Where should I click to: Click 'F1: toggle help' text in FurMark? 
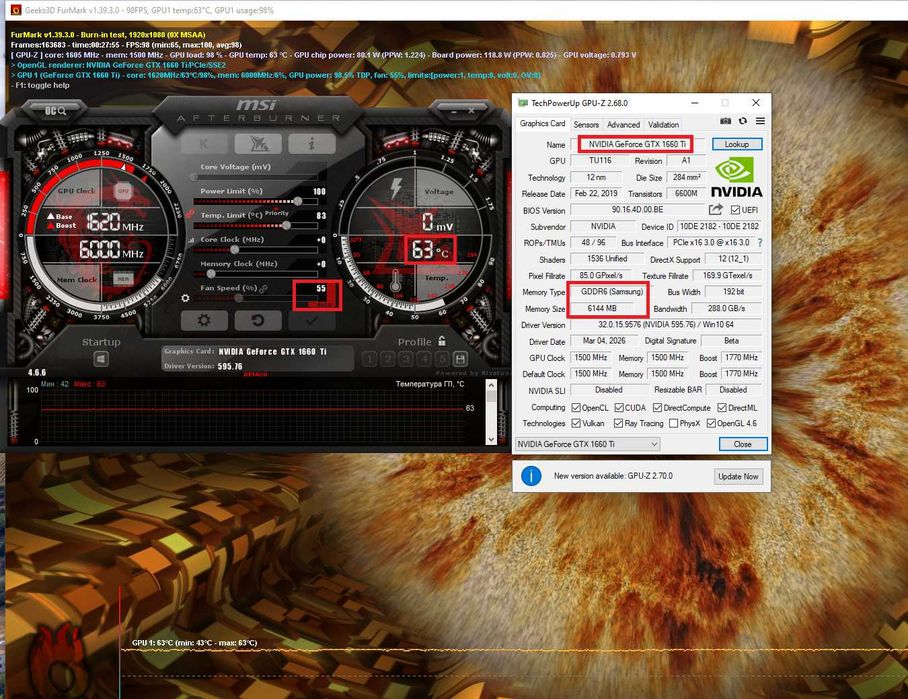click(40, 85)
